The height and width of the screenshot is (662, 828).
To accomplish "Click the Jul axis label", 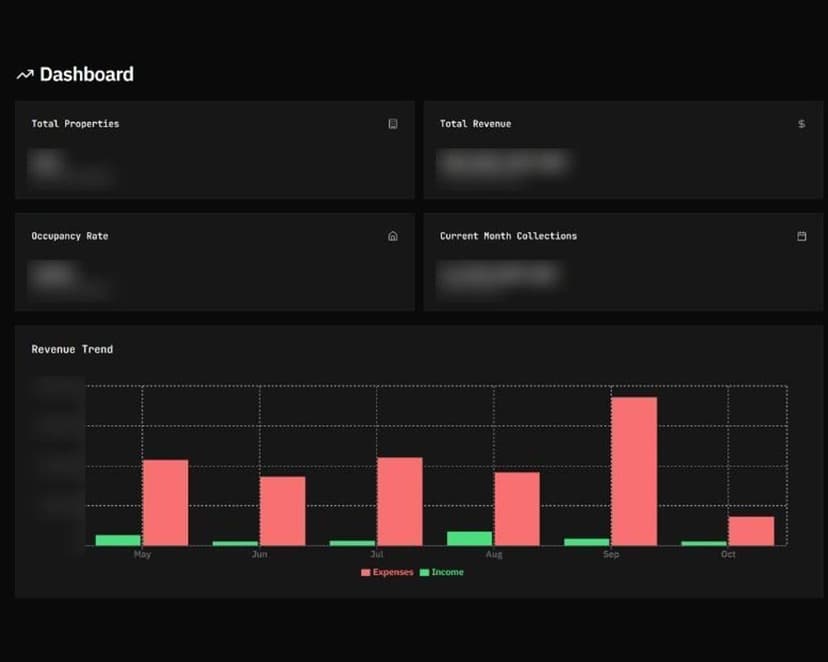I will point(377,554).
